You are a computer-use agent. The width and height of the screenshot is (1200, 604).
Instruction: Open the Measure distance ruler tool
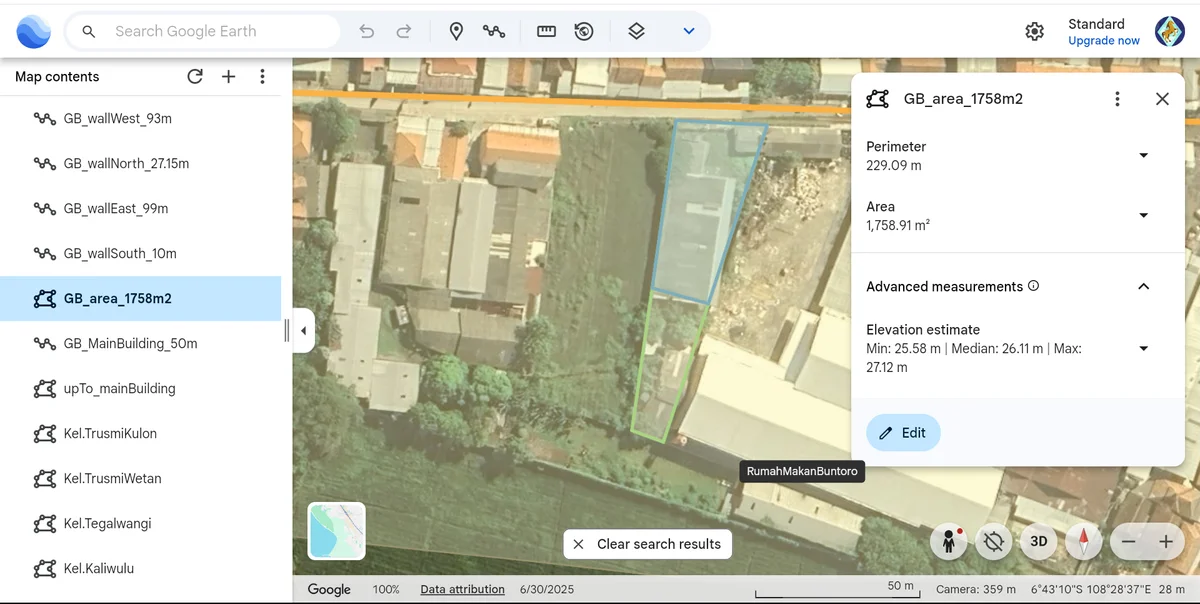tap(546, 31)
